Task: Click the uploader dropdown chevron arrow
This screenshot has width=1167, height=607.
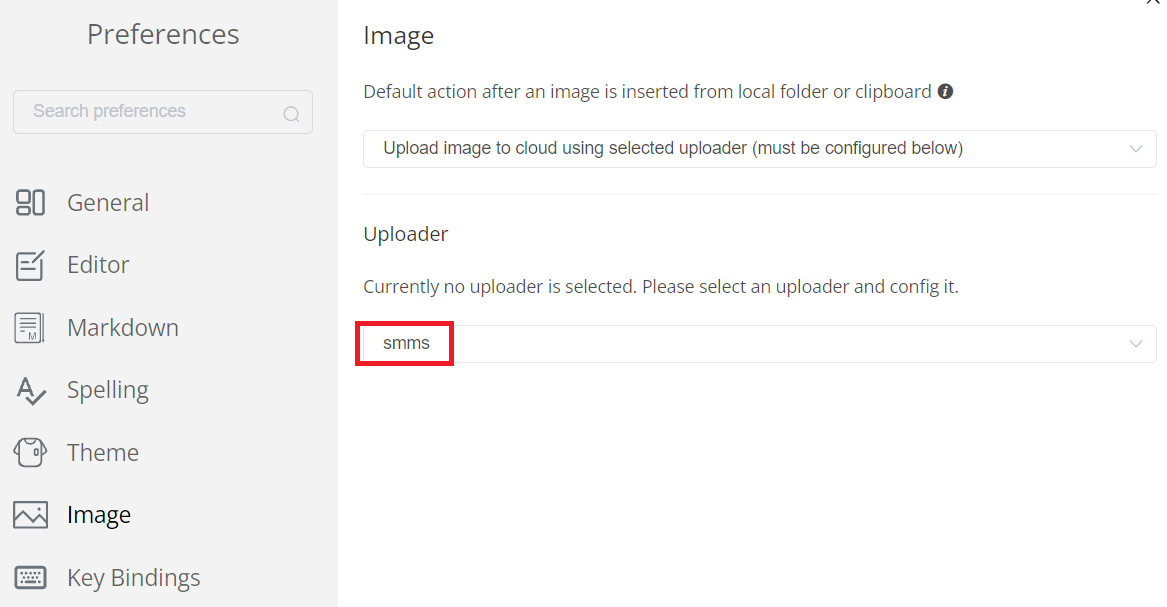Action: 1135,344
